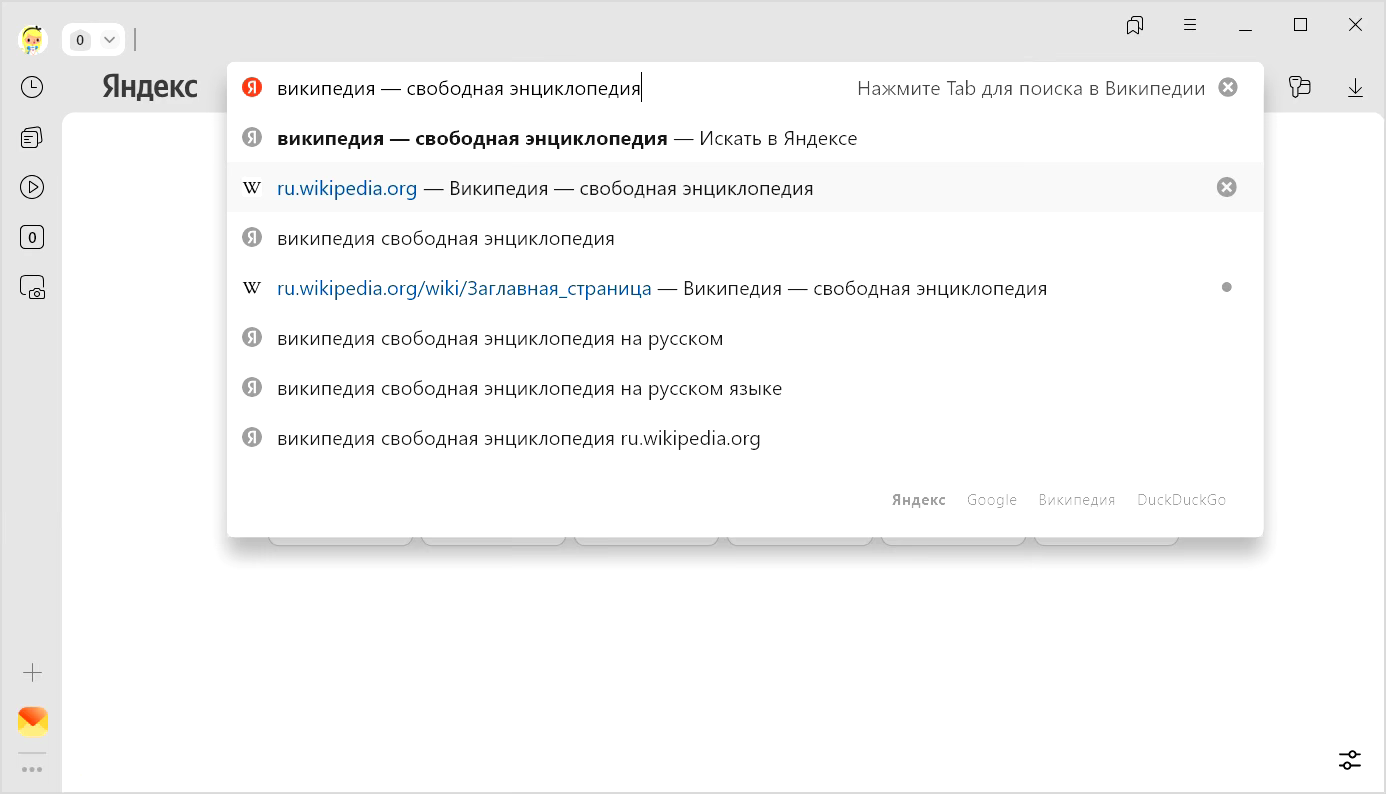Viewport: 1386px width, 794px height.
Task: Take a screenshot with the camera icon
Action: coord(32,288)
